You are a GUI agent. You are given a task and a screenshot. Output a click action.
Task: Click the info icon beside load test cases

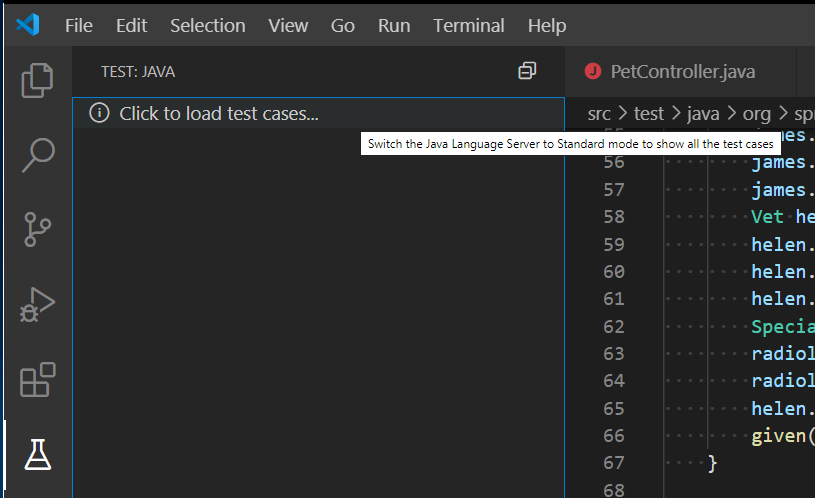click(99, 113)
